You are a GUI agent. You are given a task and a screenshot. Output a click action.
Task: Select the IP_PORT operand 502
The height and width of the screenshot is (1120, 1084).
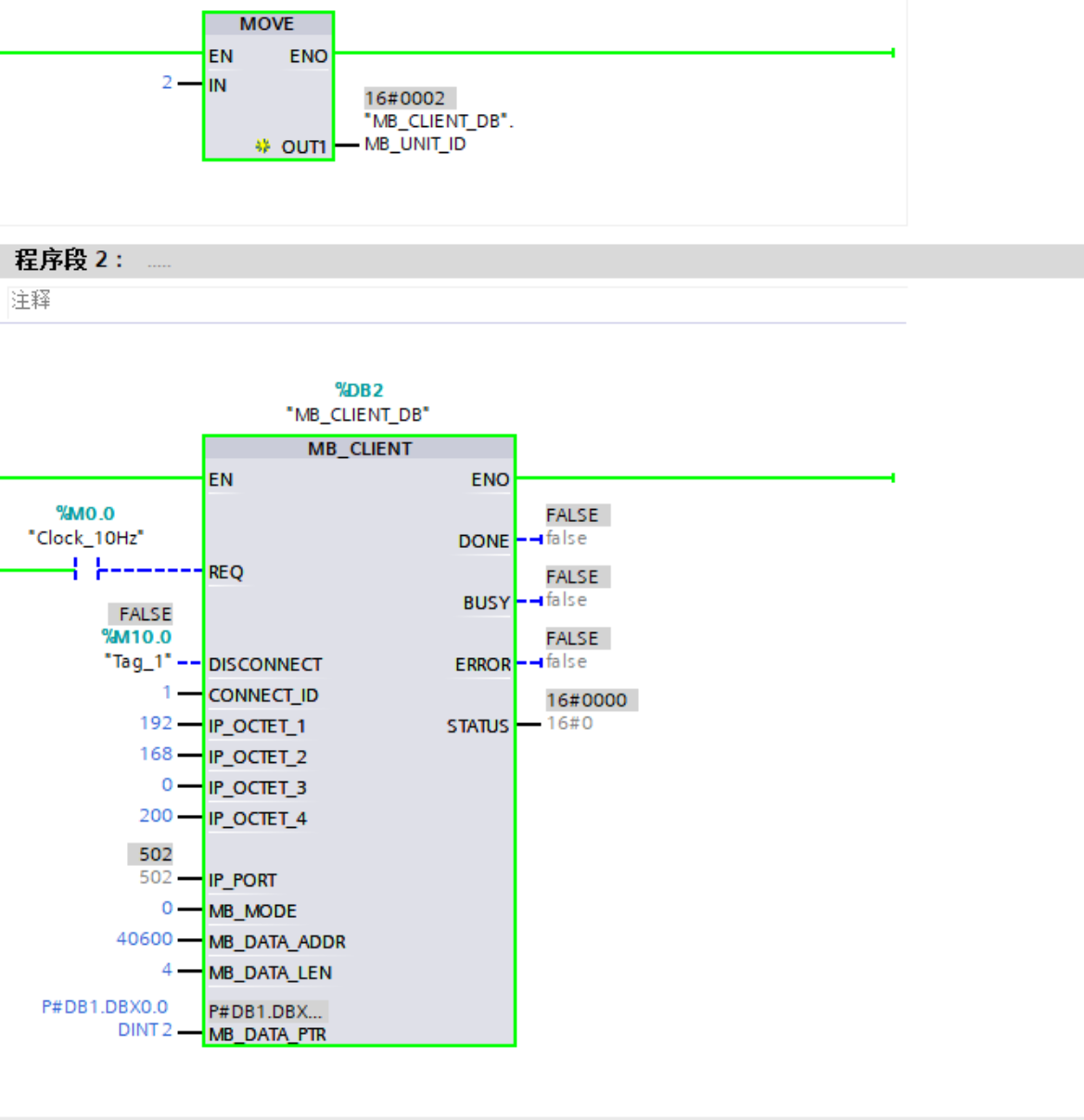pos(156,877)
